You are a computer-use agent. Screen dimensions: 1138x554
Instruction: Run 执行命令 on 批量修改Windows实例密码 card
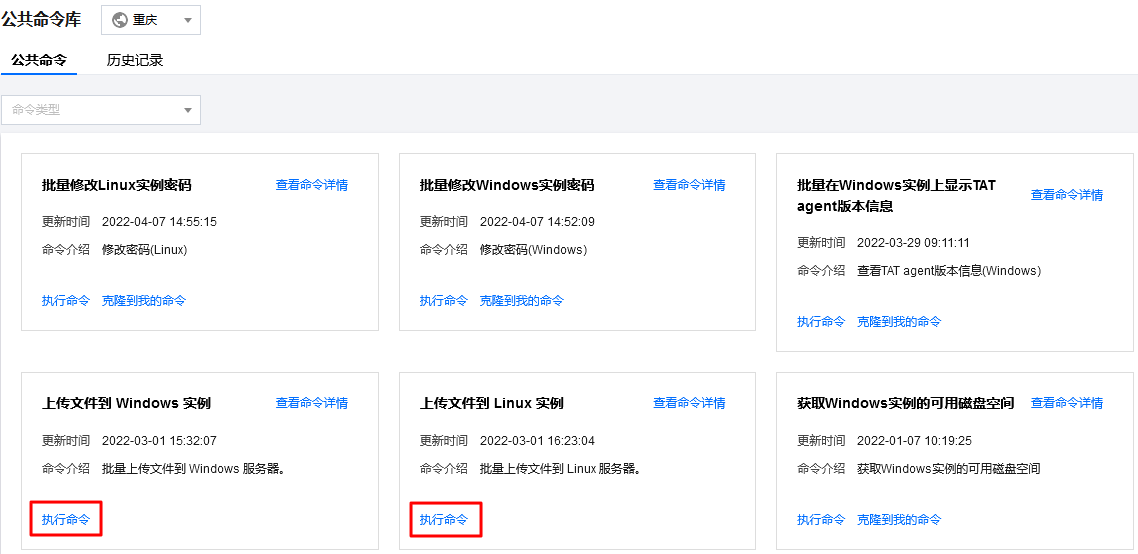click(x=443, y=301)
